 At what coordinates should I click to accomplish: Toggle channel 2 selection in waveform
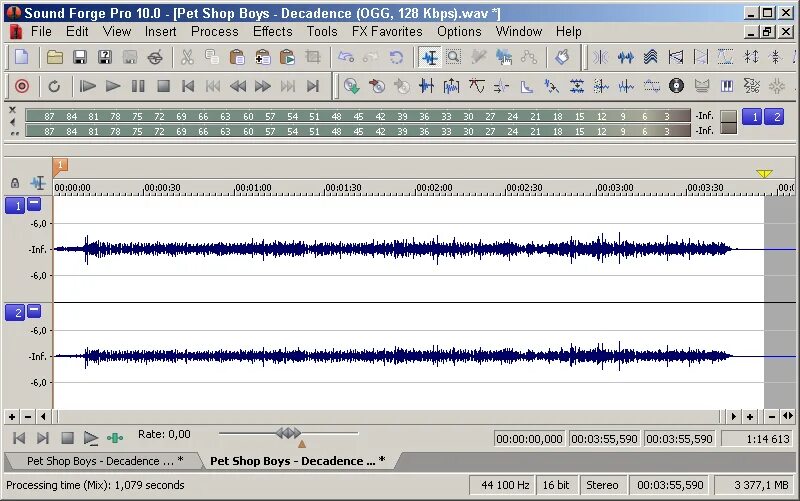point(15,312)
